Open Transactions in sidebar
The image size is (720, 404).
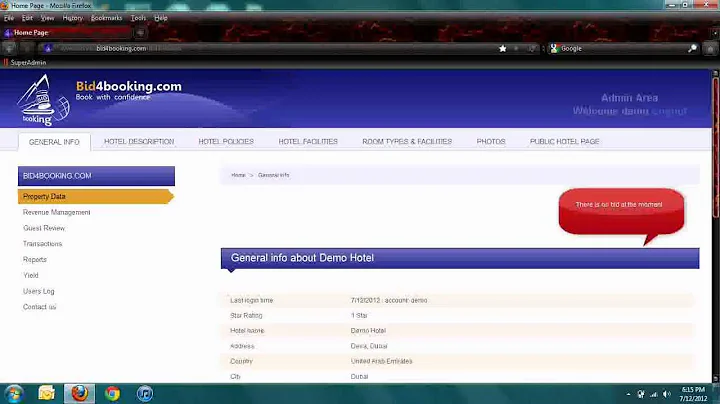[42, 244]
